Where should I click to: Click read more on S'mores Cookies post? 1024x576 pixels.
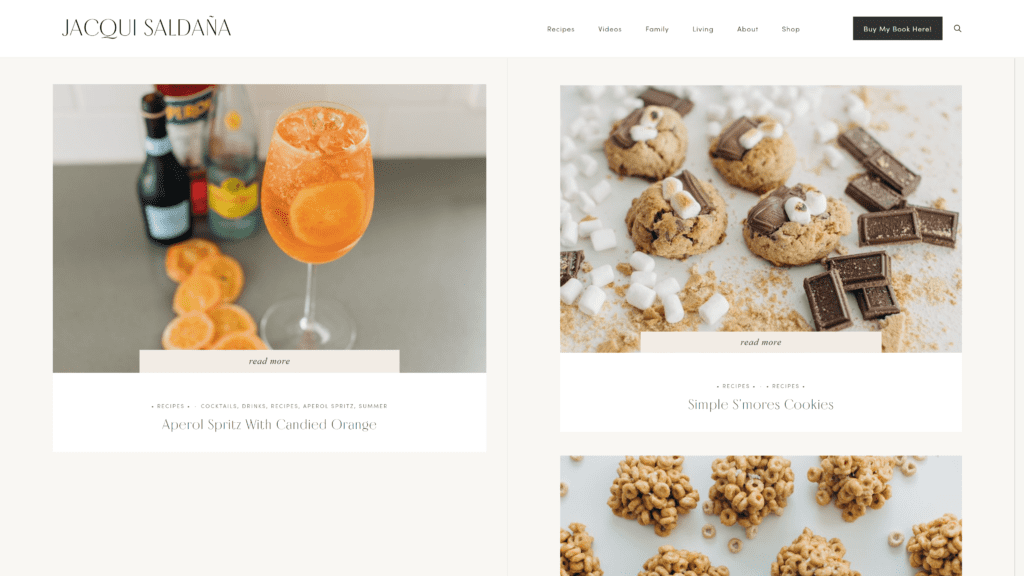(x=761, y=342)
